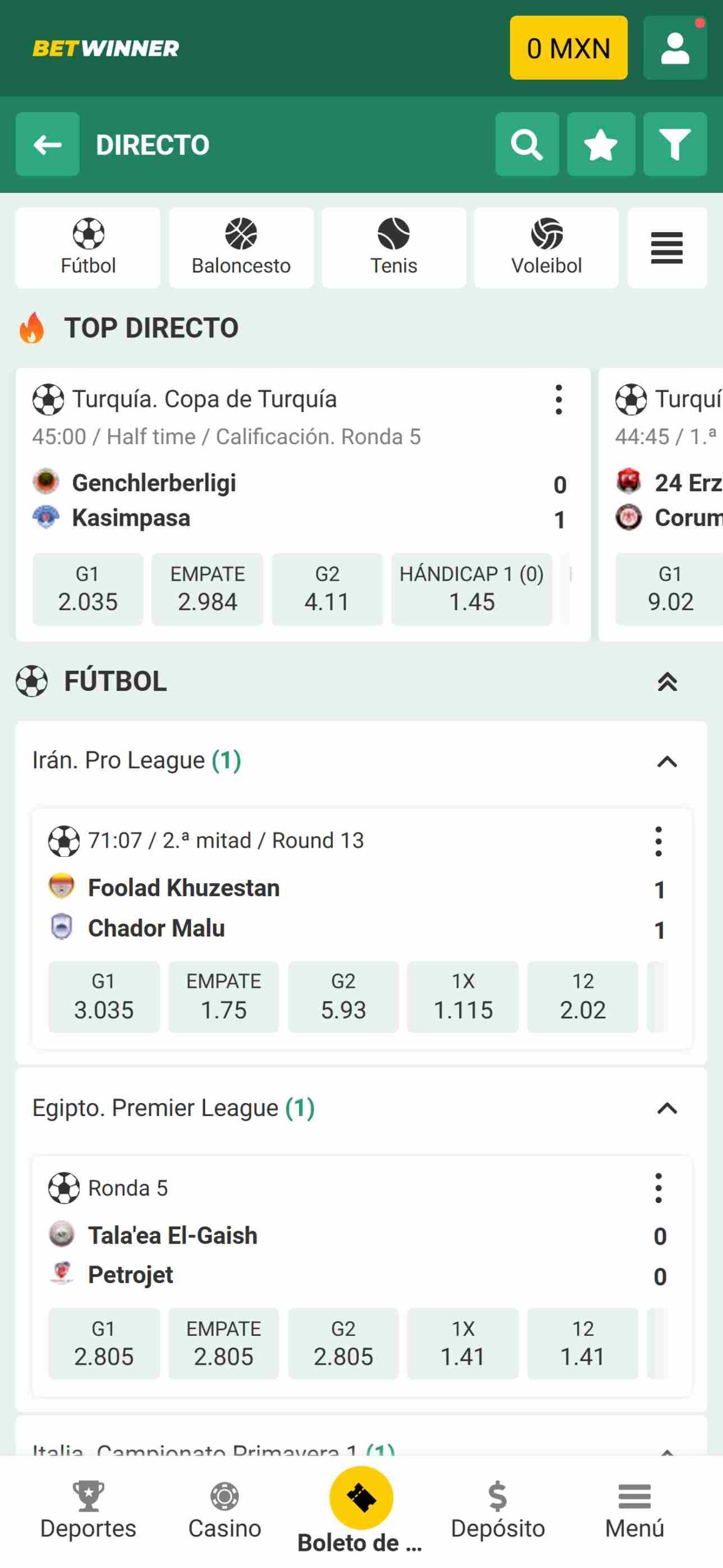723x1568 pixels.
Task: Open options for Foolad Khuzestan match
Action: pos(658,842)
